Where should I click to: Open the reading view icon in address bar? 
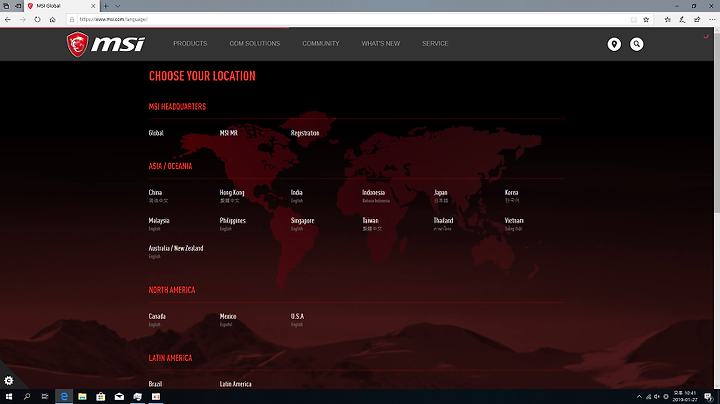click(634, 19)
